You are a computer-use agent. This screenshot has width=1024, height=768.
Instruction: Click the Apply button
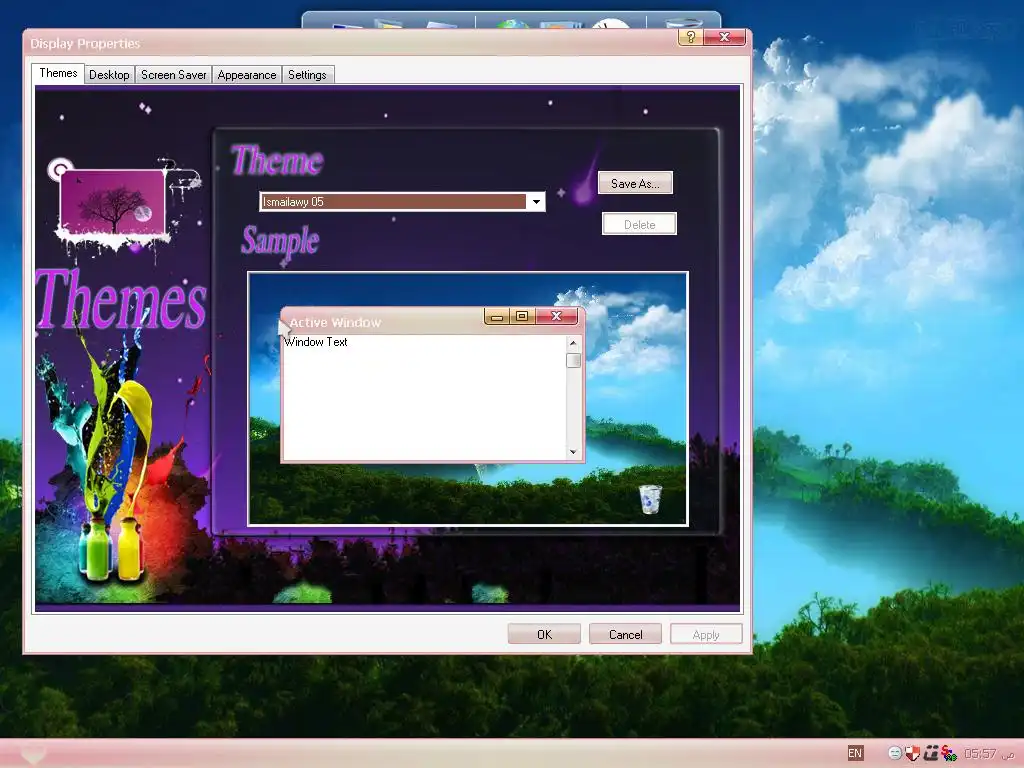click(x=706, y=634)
